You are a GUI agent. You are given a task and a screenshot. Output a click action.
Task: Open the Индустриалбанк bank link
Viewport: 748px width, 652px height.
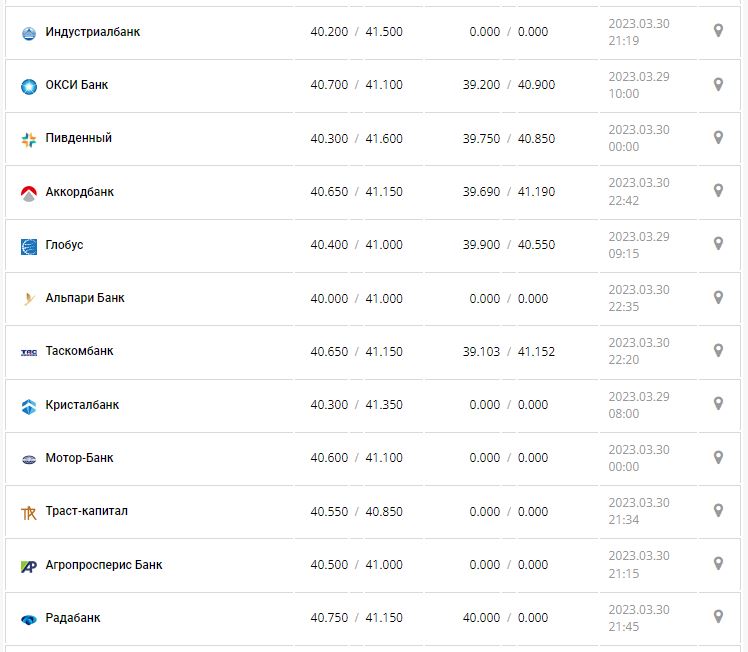[93, 32]
